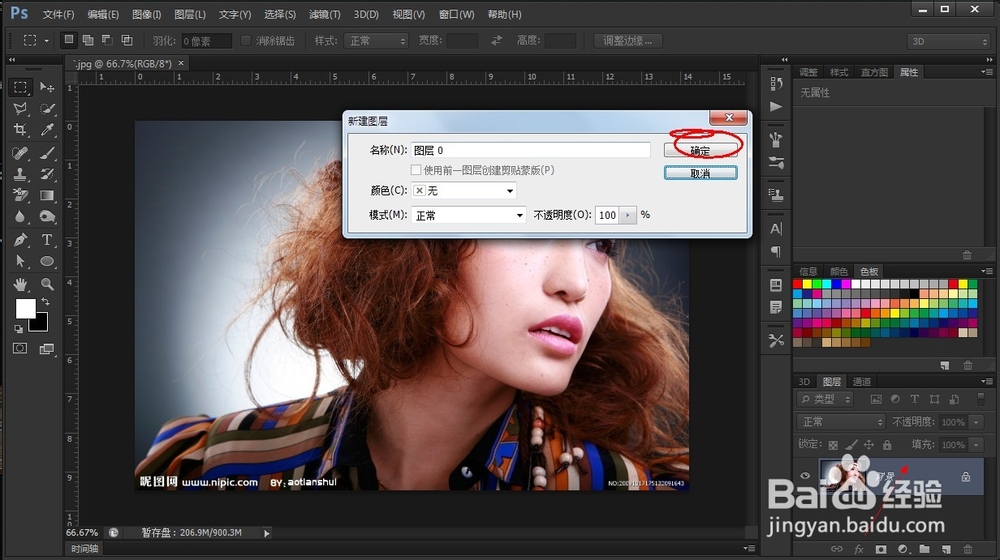
Task: Swap foreground and background colors icon
Action: 45,302
